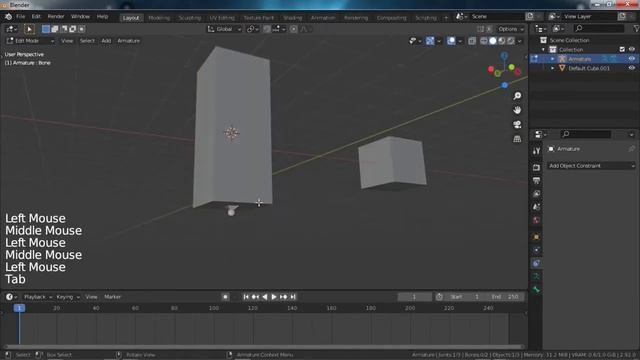Screen dimensions: 640x360
Task: Switch orthographic/perspective via grid icon
Action: (x=517, y=139)
